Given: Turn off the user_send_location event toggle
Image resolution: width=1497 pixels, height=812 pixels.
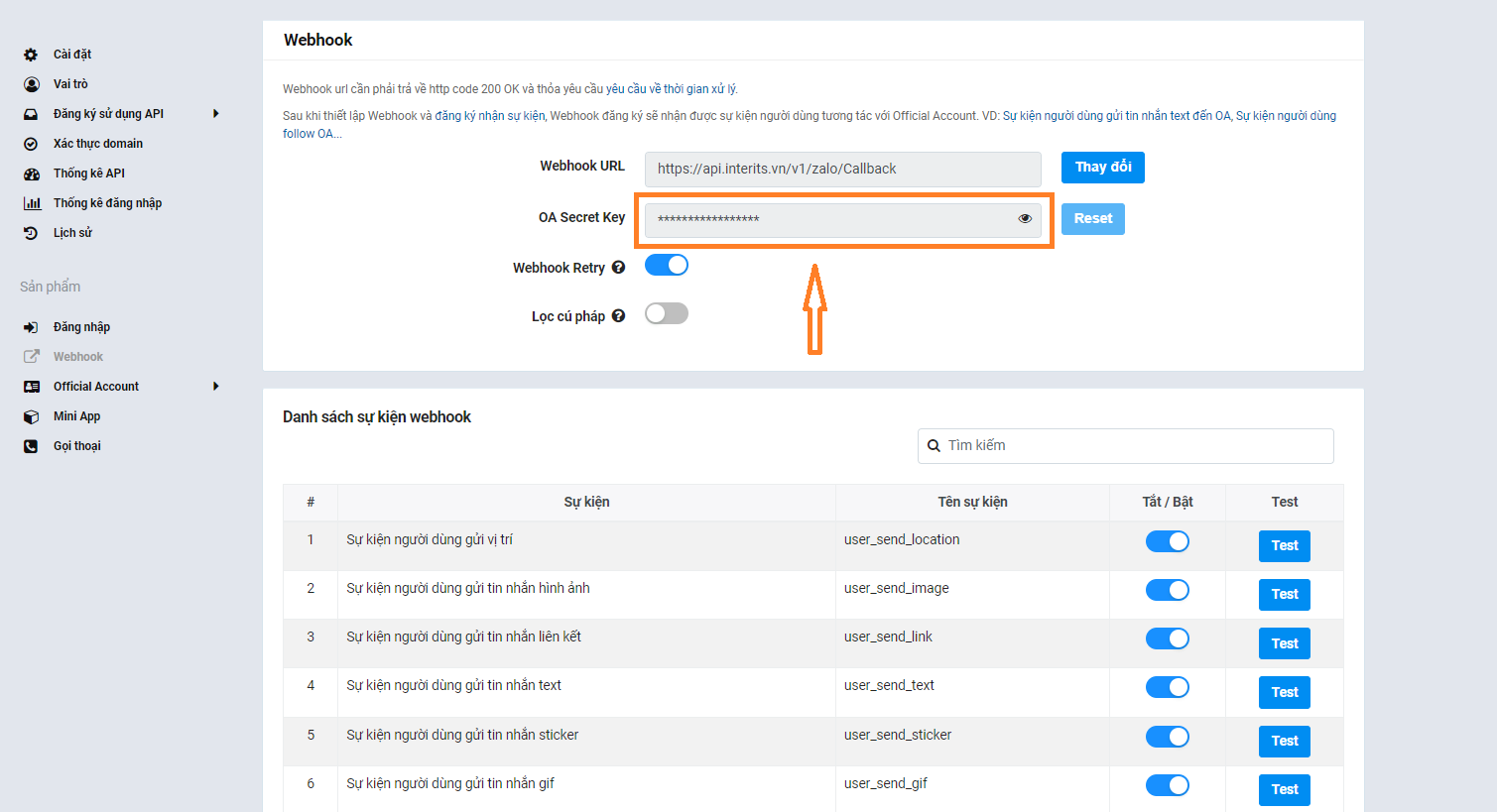Looking at the screenshot, I should [x=1167, y=541].
